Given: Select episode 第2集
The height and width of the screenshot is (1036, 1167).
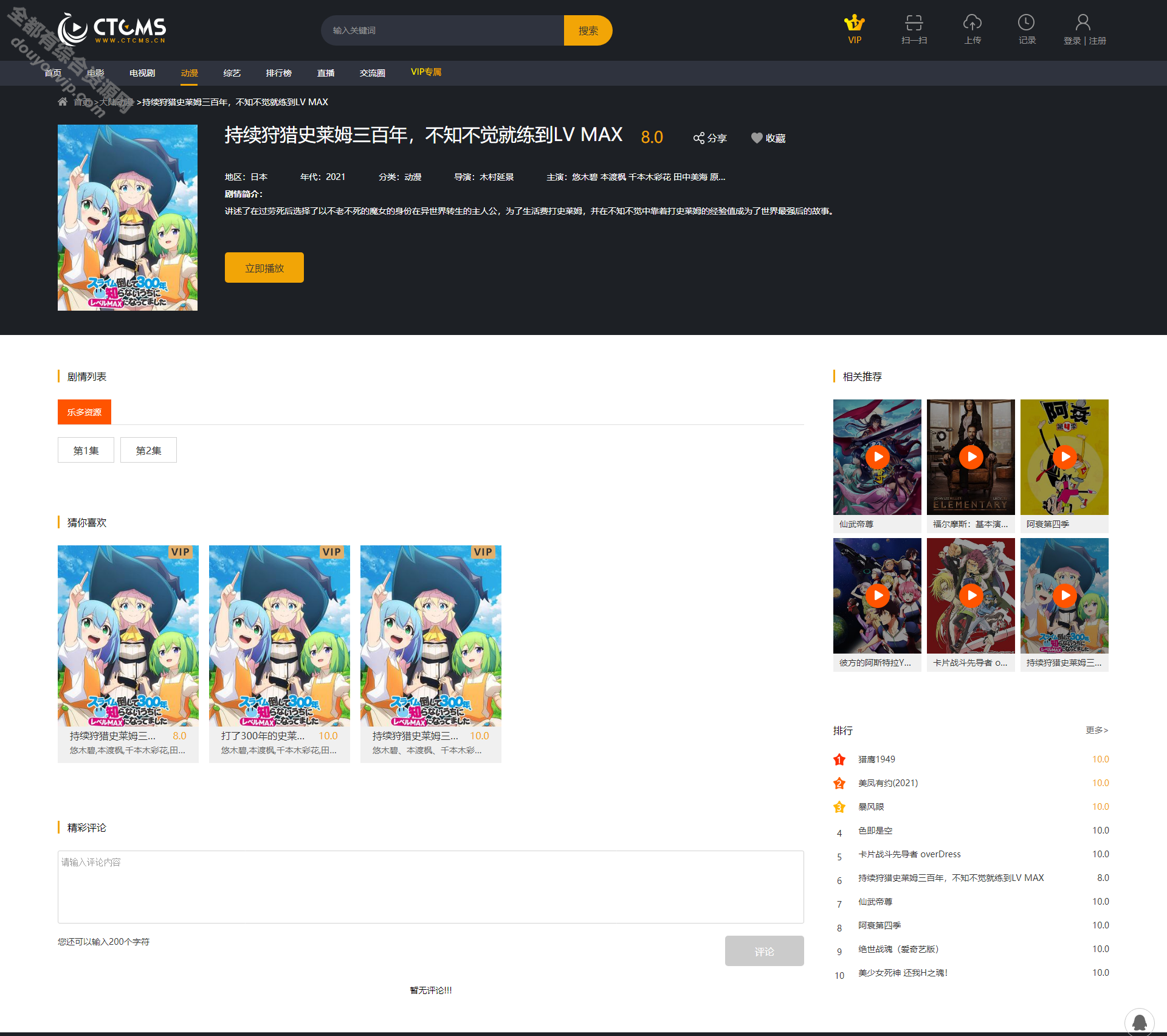Looking at the screenshot, I should pos(148,450).
